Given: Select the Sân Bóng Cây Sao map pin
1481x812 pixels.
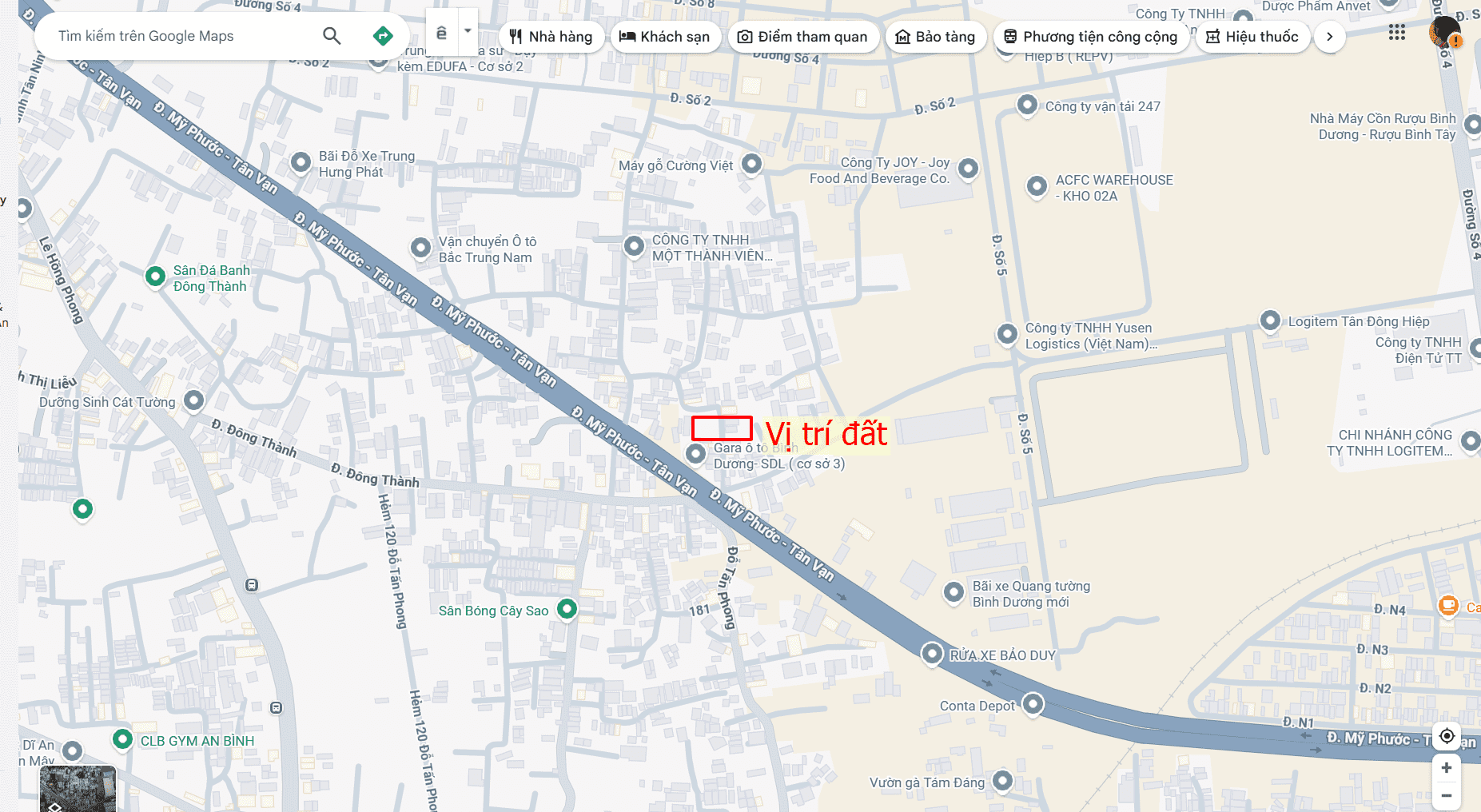Looking at the screenshot, I should point(567,608).
